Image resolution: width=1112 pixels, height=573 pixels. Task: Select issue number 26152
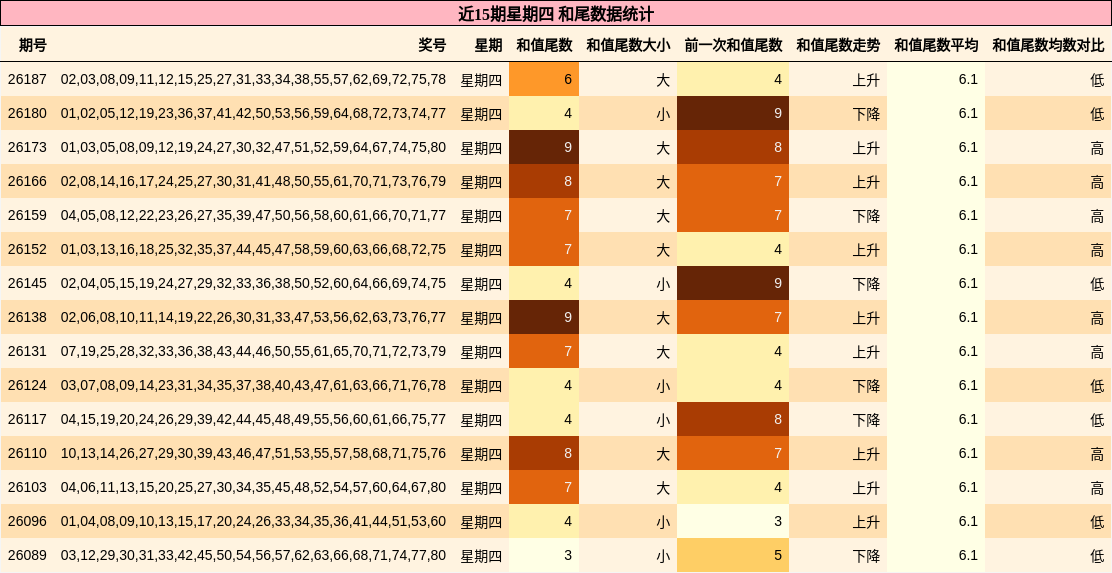point(27,250)
